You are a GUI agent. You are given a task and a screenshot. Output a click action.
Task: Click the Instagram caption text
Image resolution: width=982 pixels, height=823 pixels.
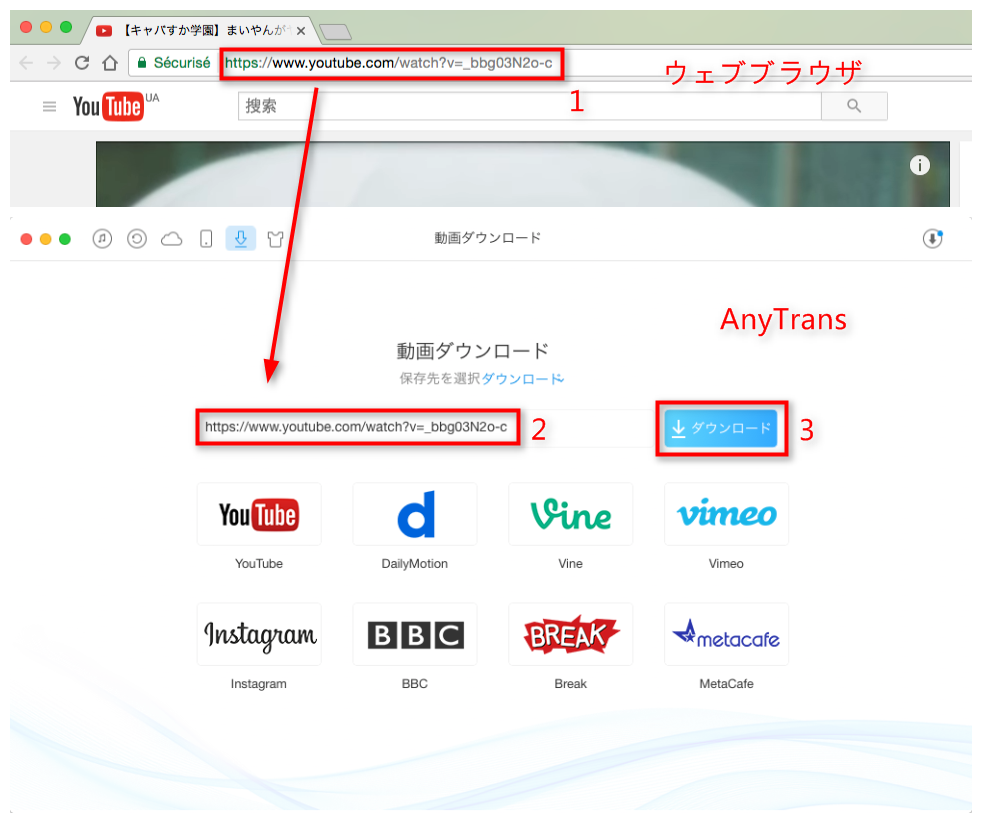click(x=259, y=684)
